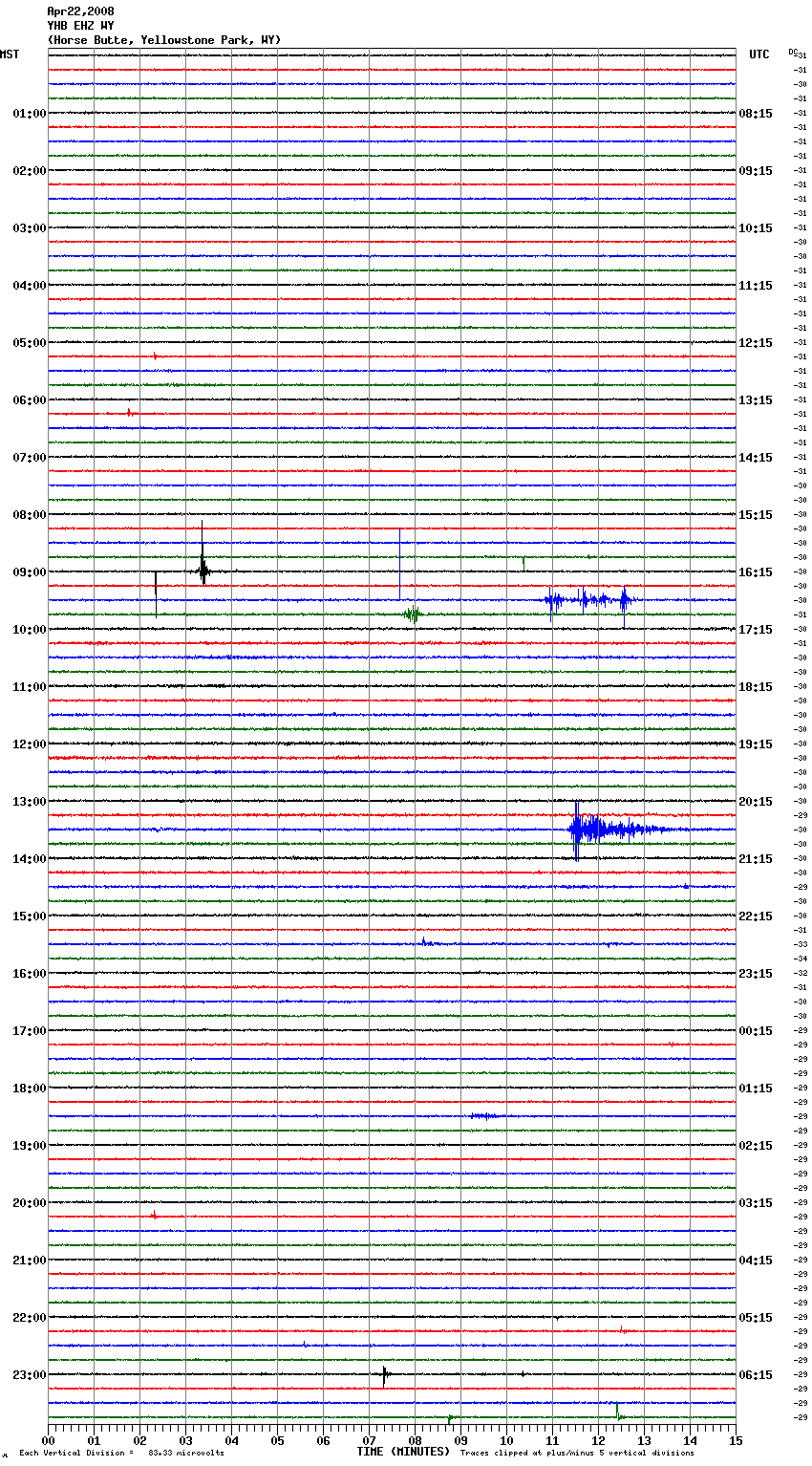Select the station code YHB EHZ WY
812x1466 pixels.
(80, 26)
